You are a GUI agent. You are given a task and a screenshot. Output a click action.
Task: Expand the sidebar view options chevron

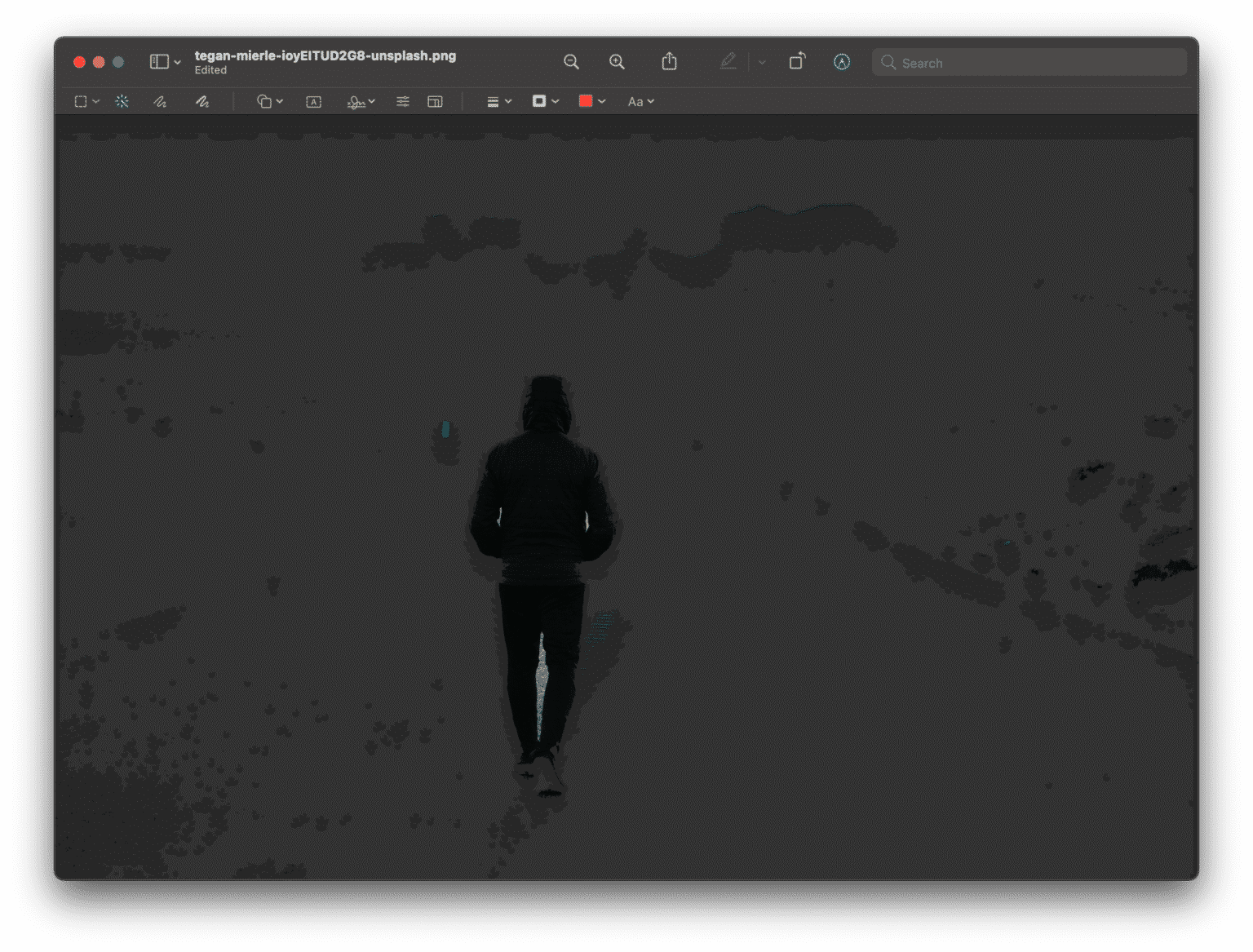coord(177,62)
